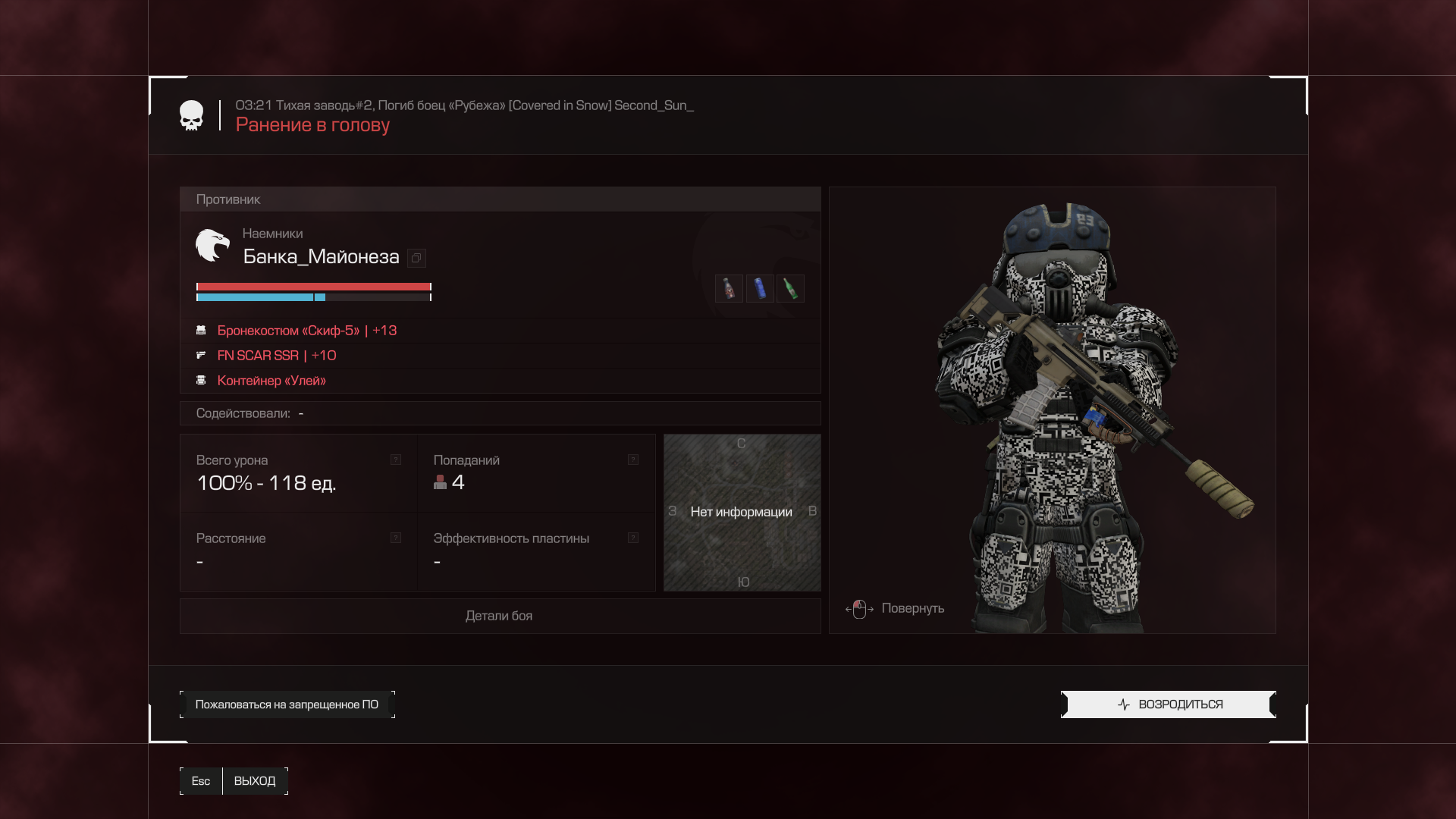Click the blue canister consumable icon
Screen dimensions: 1456x819
pyautogui.click(x=760, y=288)
